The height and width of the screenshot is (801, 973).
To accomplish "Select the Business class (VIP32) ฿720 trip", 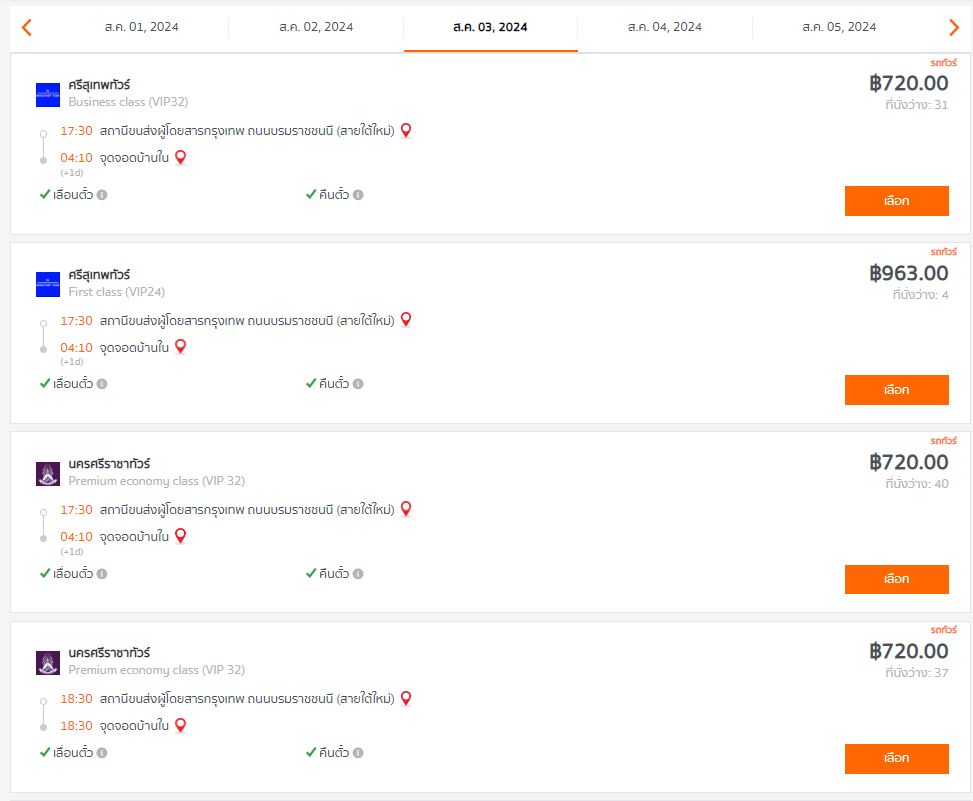I will tap(896, 201).
